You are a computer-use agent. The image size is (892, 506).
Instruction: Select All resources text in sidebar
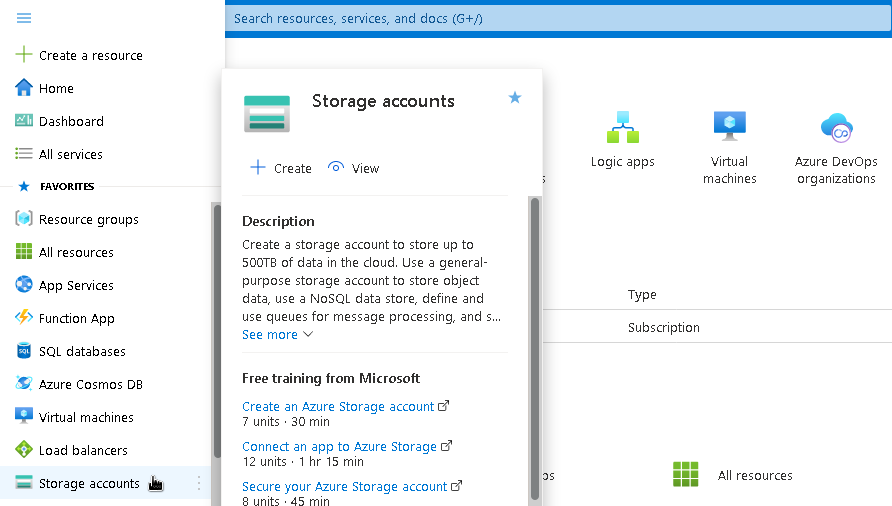[x=76, y=252]
